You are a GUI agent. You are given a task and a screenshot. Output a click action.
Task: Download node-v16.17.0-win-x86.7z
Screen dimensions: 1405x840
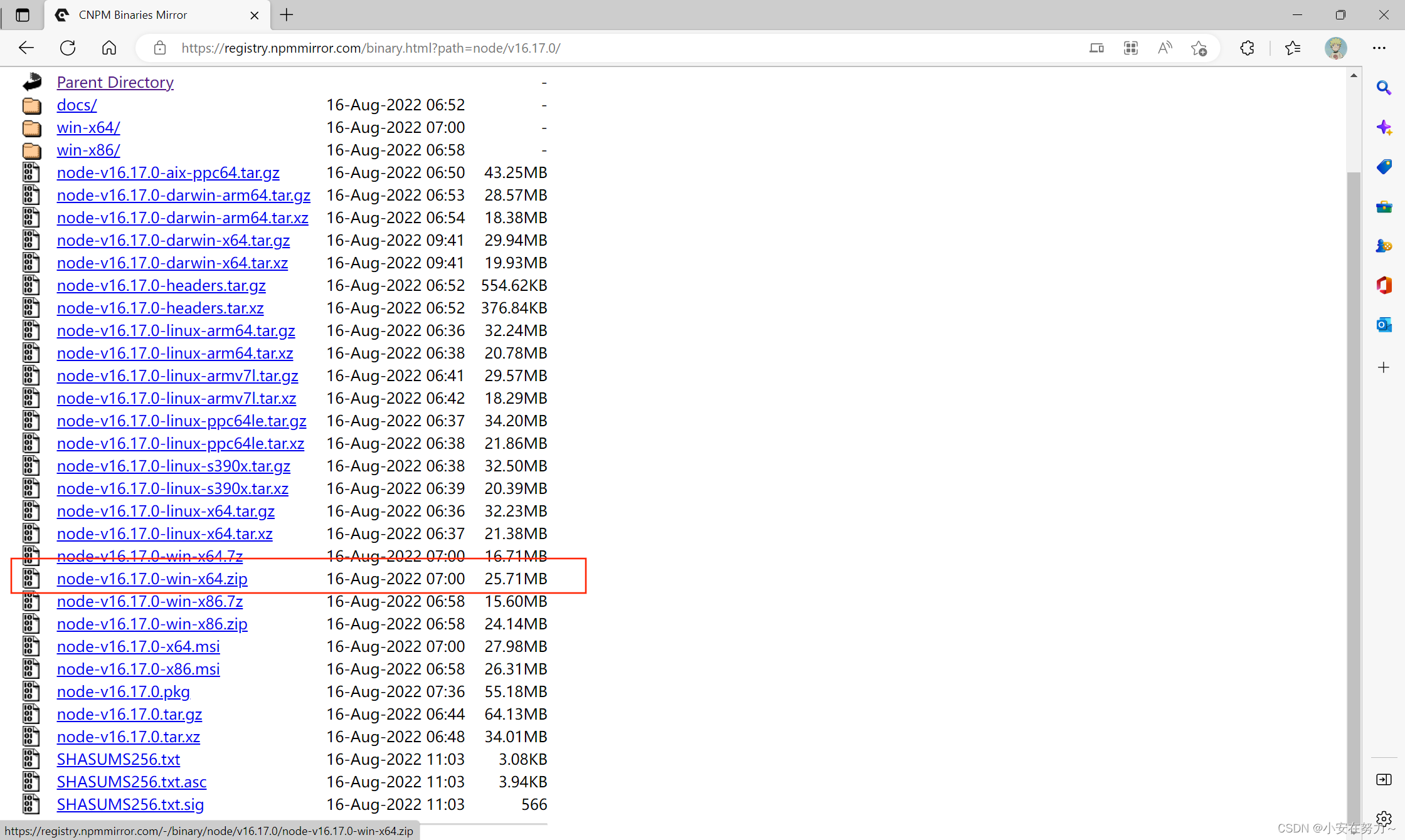pos(149,602)
